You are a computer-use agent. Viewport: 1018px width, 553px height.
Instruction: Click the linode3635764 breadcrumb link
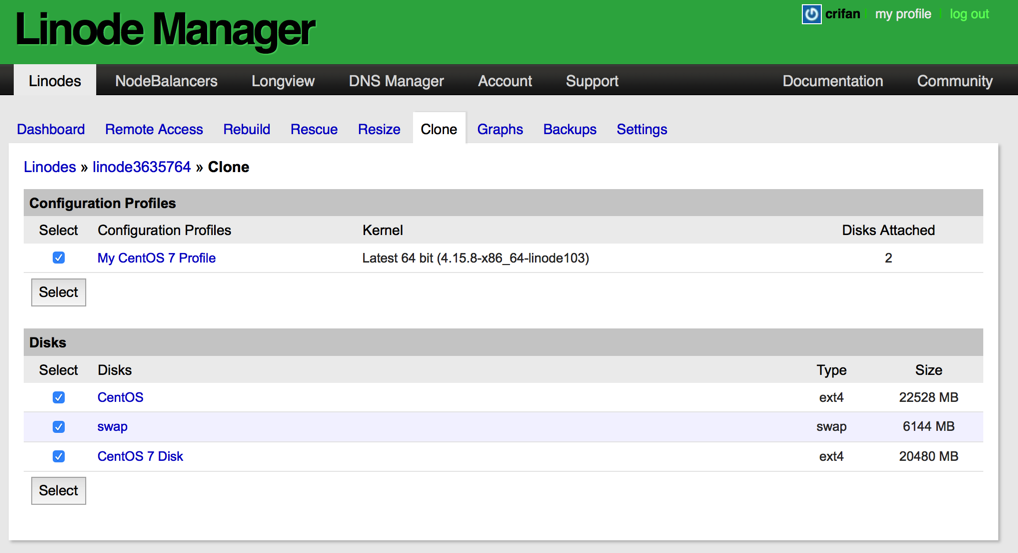pyautogui.click(x=142, y=167)
